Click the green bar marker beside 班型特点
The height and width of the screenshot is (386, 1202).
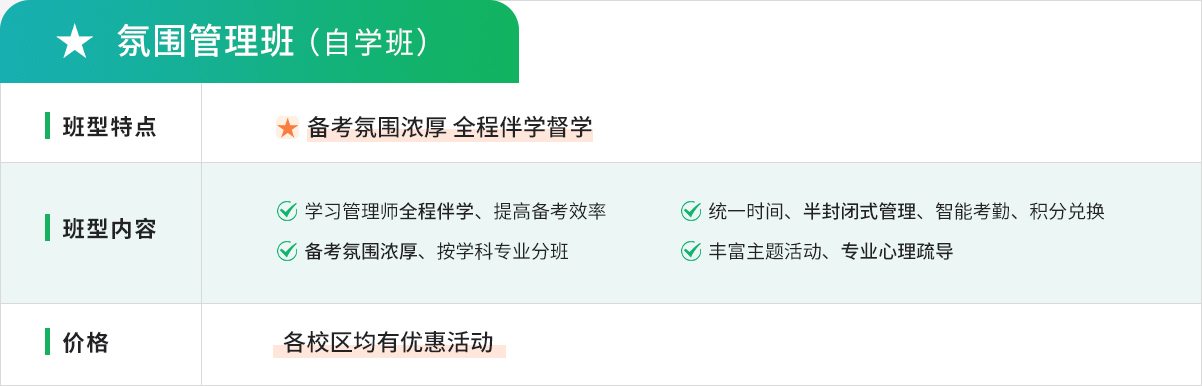[x=47, y=126]
